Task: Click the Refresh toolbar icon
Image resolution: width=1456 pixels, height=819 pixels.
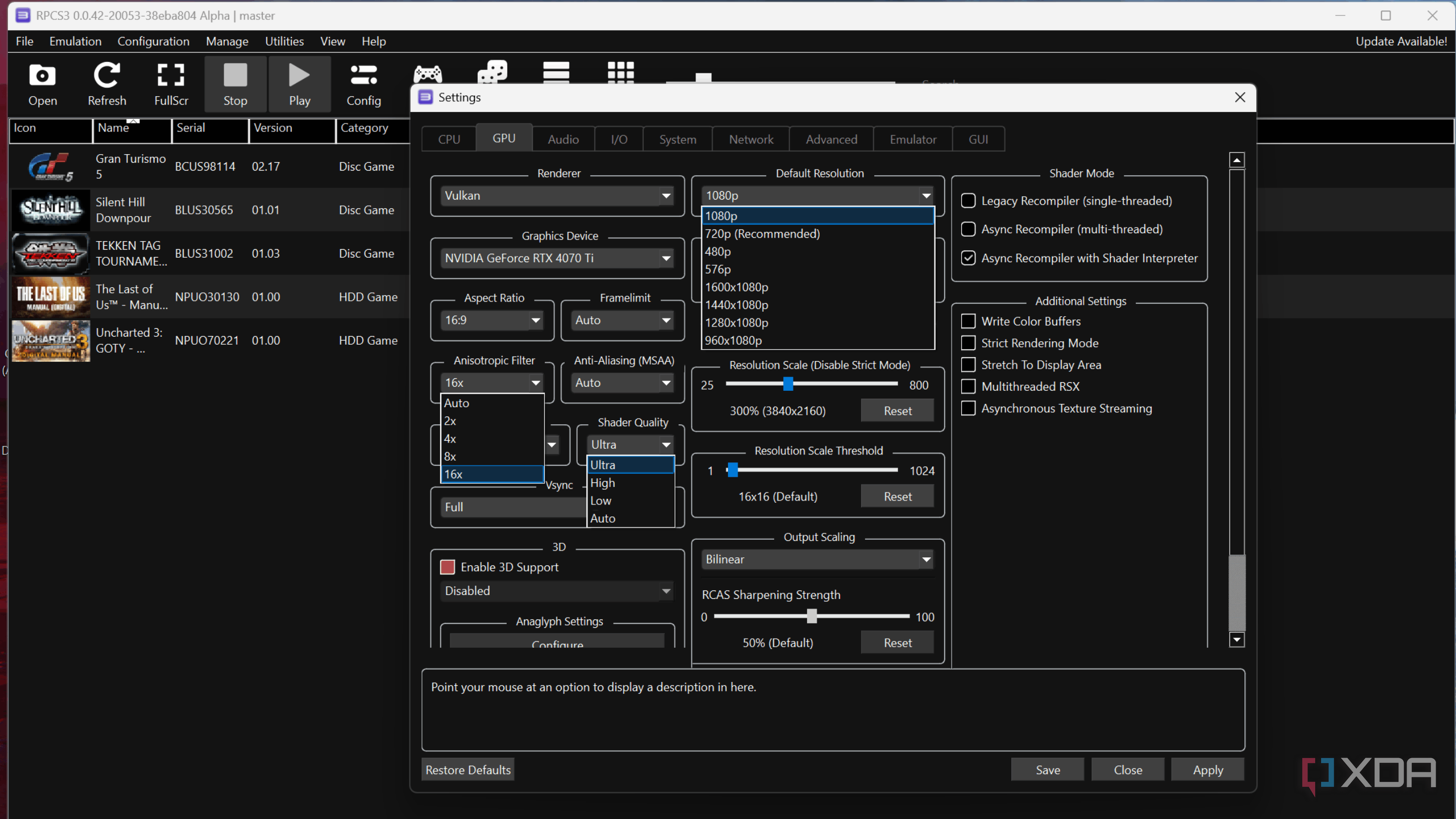Action: (x=107, y=84)
